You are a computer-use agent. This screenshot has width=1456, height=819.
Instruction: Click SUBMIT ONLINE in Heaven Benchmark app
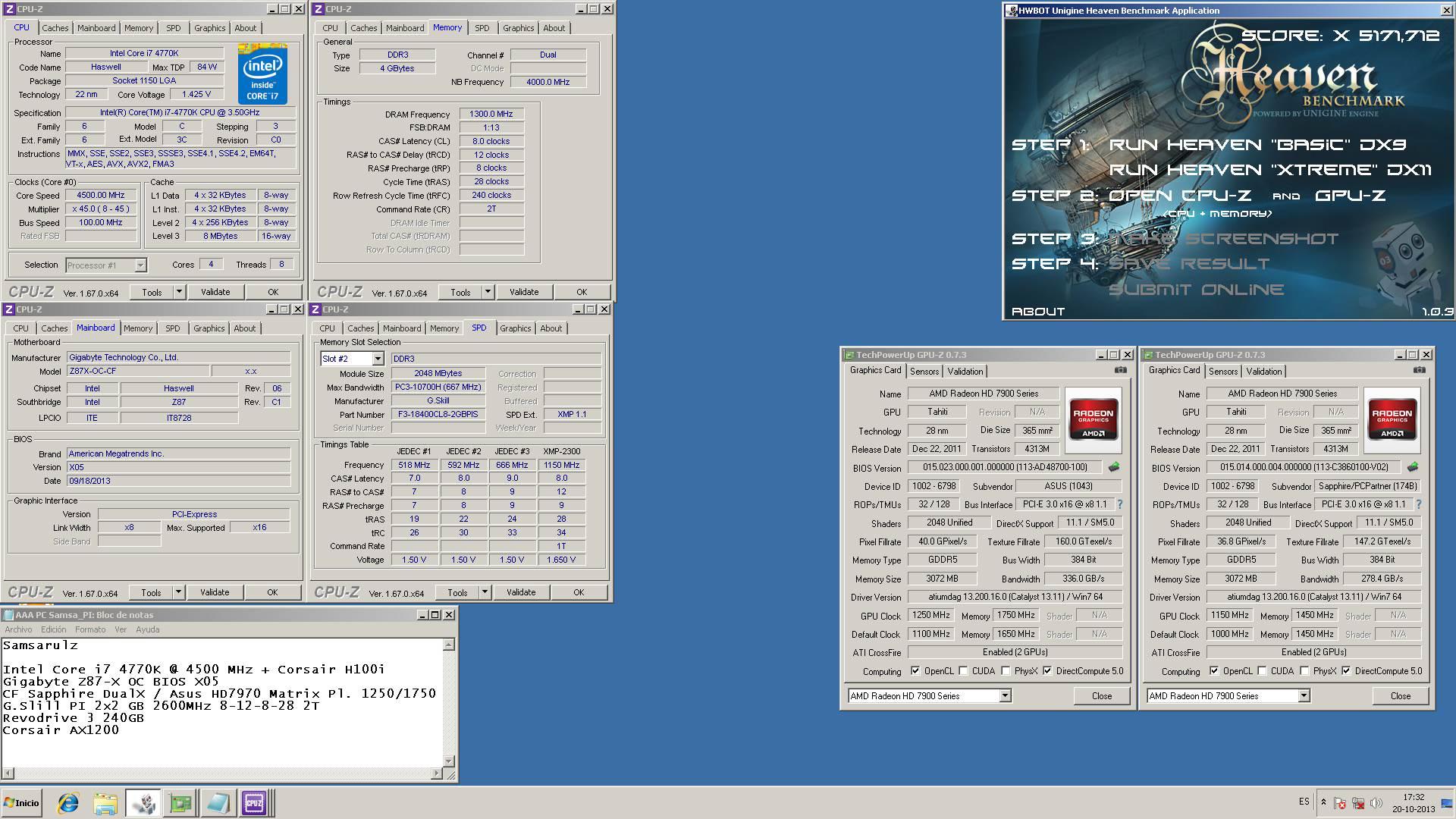(1197, 290)
